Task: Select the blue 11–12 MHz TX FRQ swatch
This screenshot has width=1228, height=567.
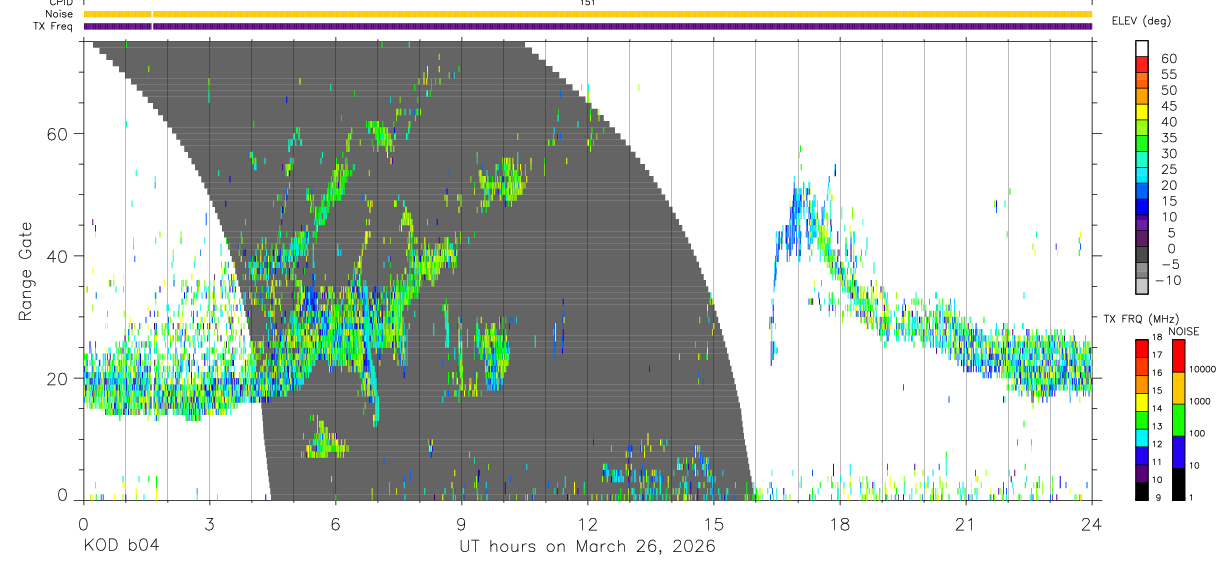Action: (x=1143, y=454)
